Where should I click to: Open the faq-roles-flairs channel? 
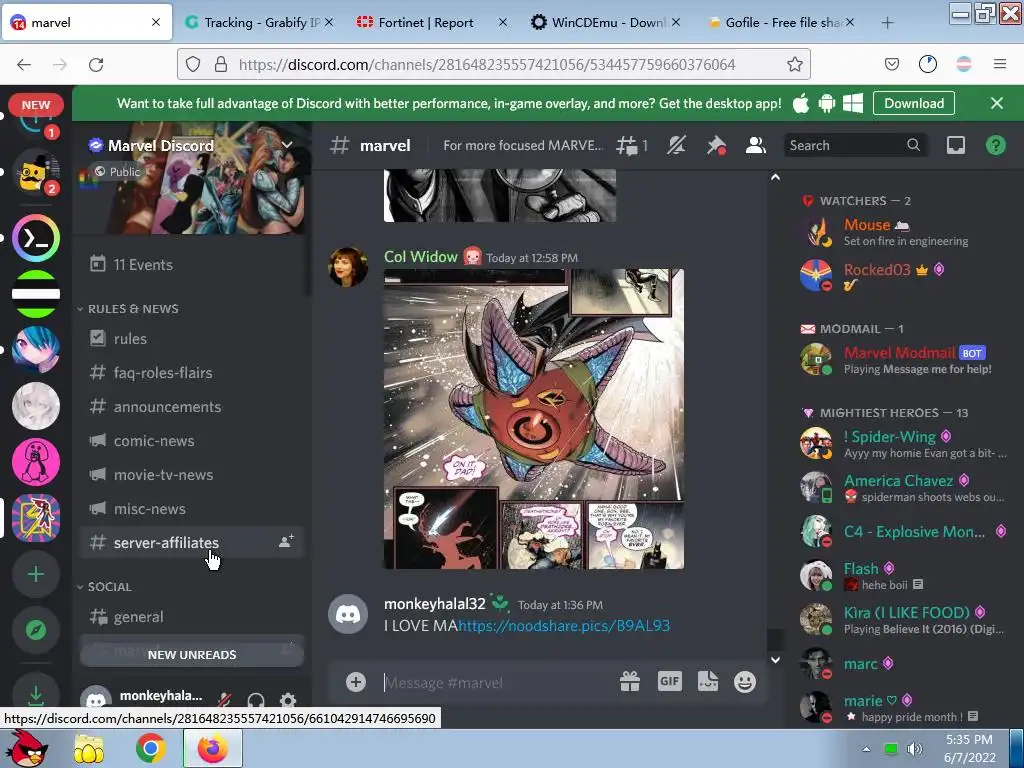(191, 372)
